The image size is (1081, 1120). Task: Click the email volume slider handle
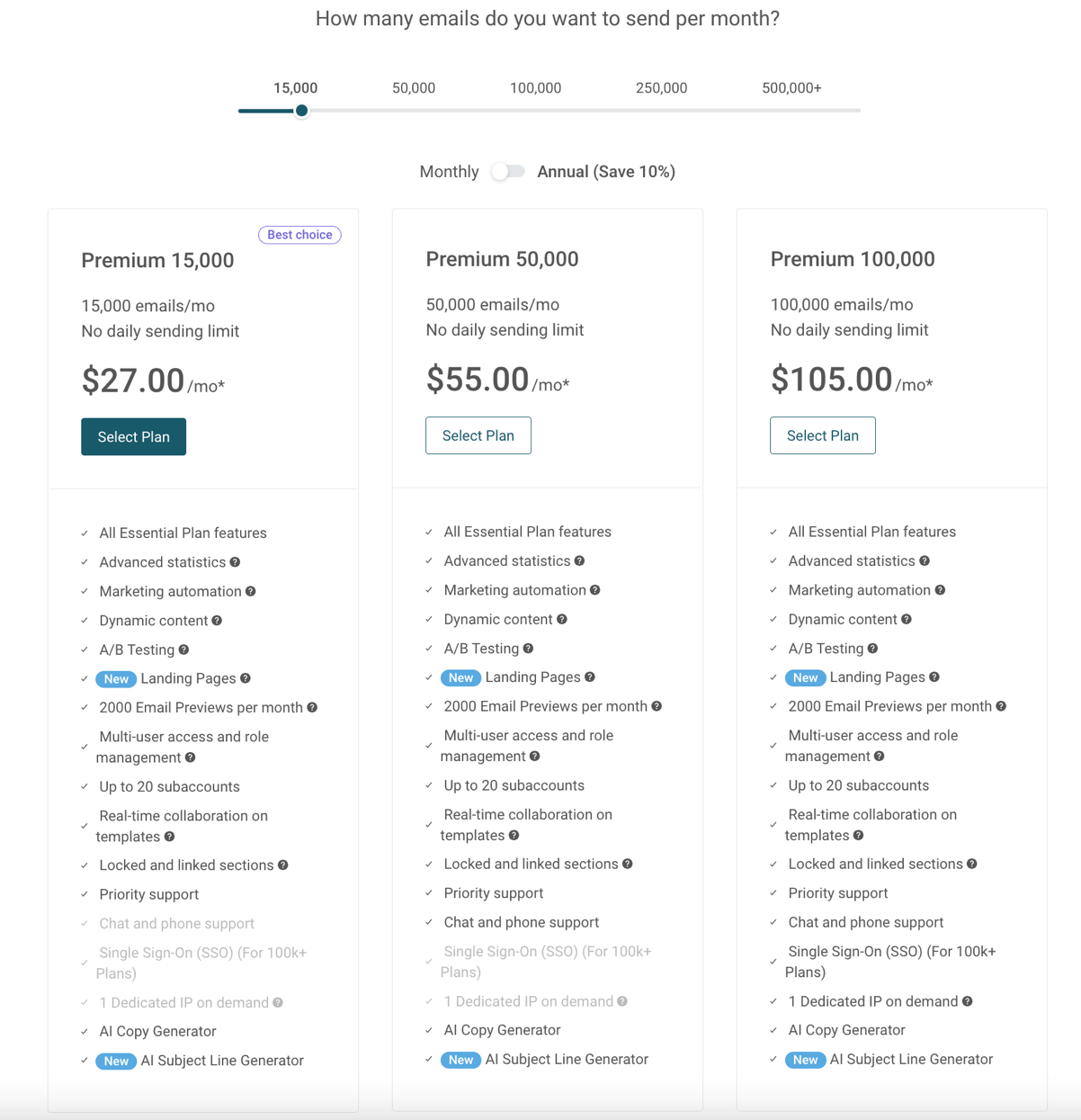(x=302, y=111)
